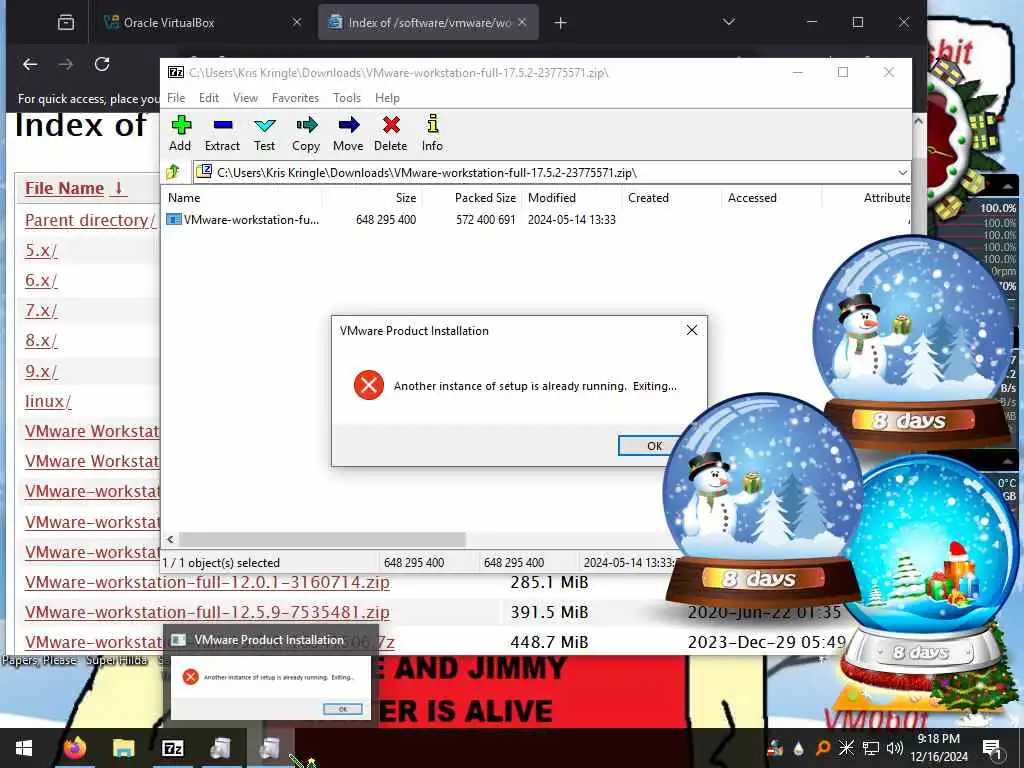Image resolution: width=1024 pixels, height=768 pixels.
Task: Click the browser Forward arrow
Action: pos(66,64)
